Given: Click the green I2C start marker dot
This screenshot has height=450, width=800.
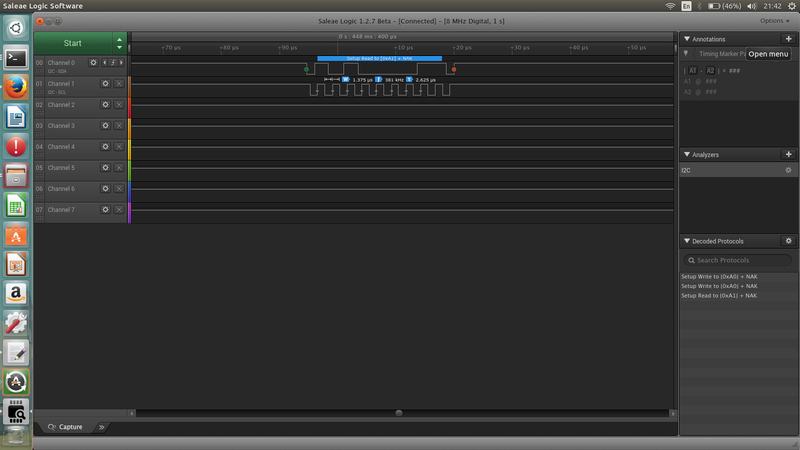Looking at the screenshot, I should (306, 69).
